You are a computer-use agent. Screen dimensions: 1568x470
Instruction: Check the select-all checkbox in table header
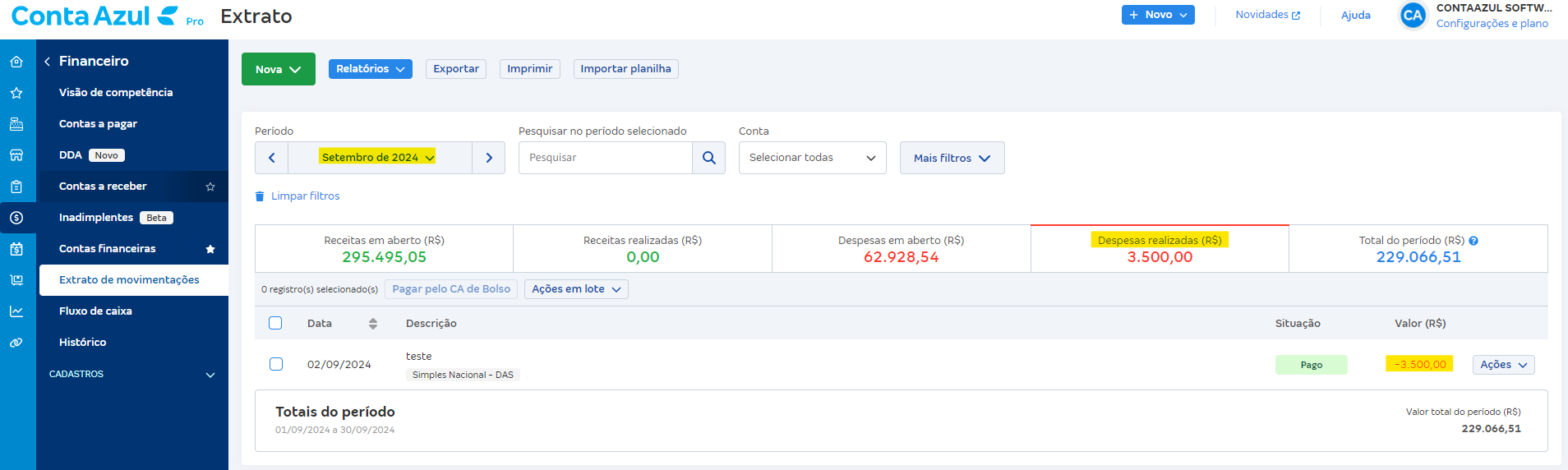275,323
